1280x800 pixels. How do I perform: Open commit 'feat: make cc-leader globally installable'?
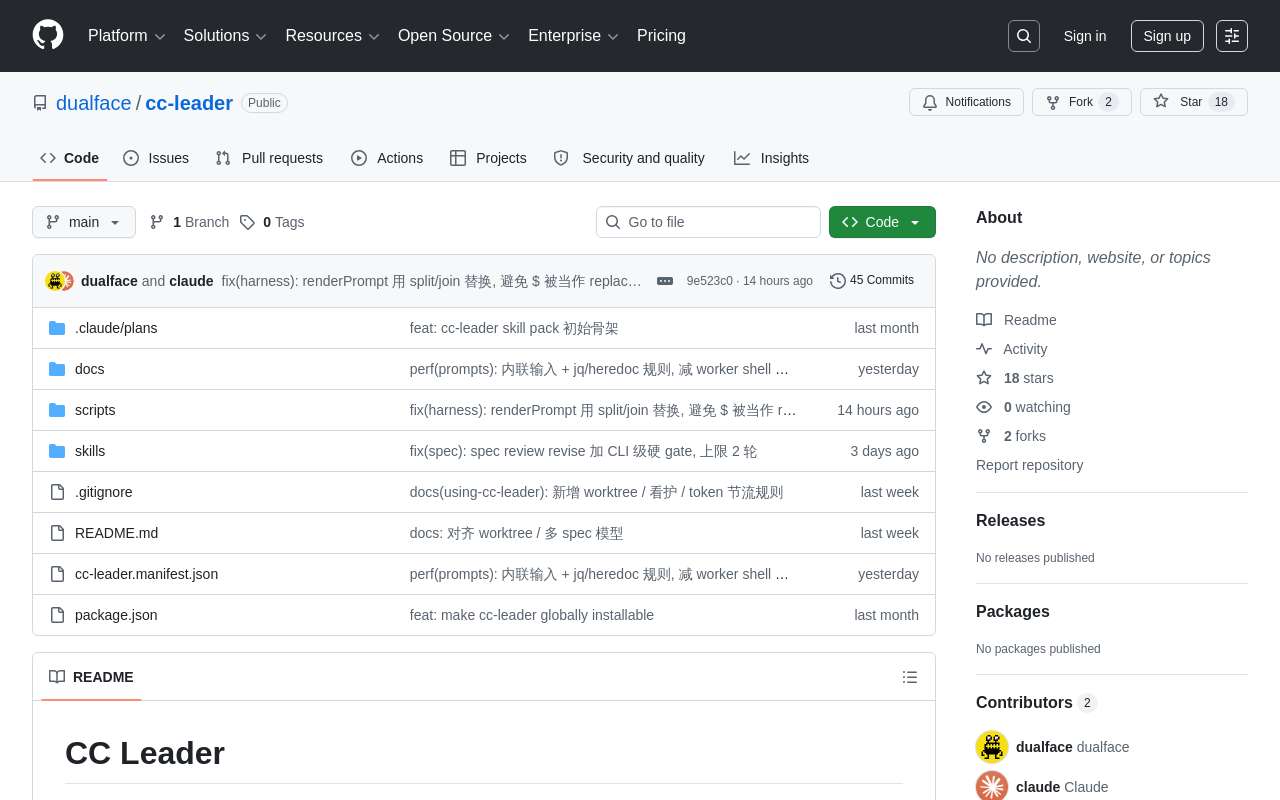point(532,615)
